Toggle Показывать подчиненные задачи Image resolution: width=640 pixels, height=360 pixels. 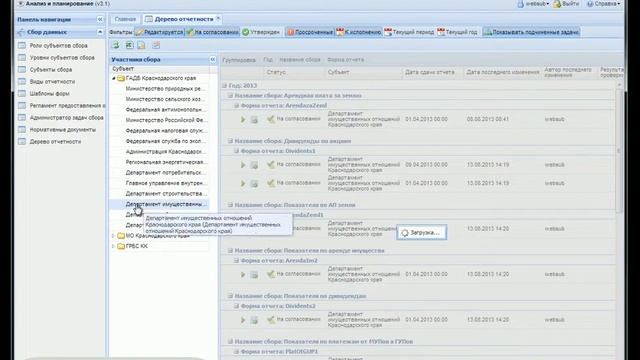tap(531, 32)
